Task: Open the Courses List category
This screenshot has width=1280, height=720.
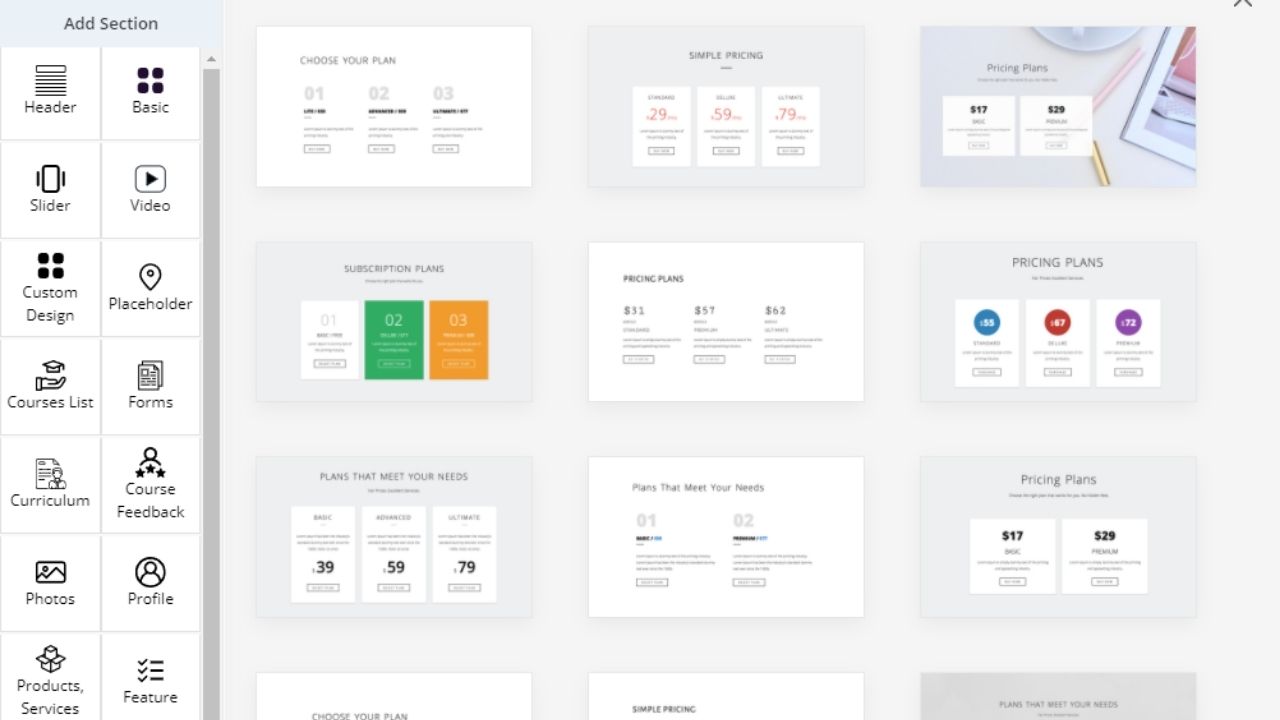Action: pos(50,386)
